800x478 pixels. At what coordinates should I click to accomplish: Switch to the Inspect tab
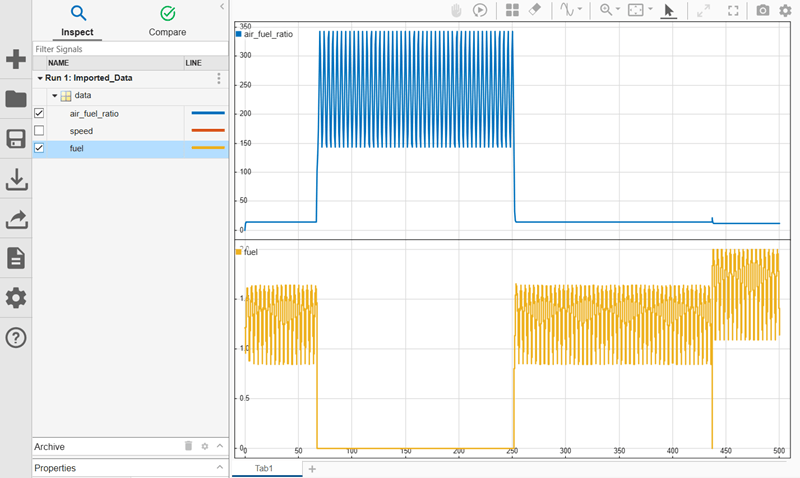(77, 21)
